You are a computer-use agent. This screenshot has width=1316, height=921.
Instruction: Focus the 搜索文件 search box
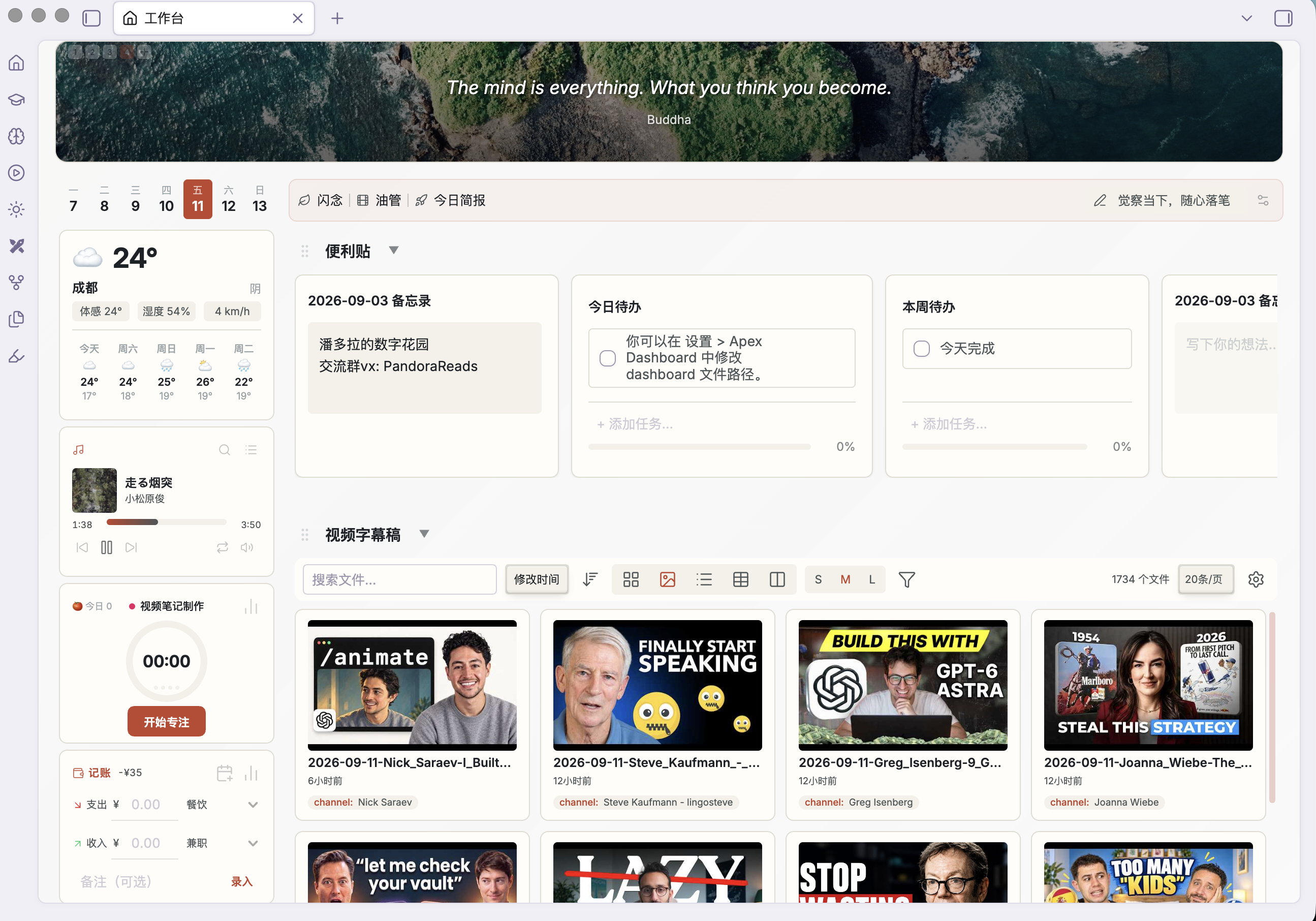click(399, 579)
